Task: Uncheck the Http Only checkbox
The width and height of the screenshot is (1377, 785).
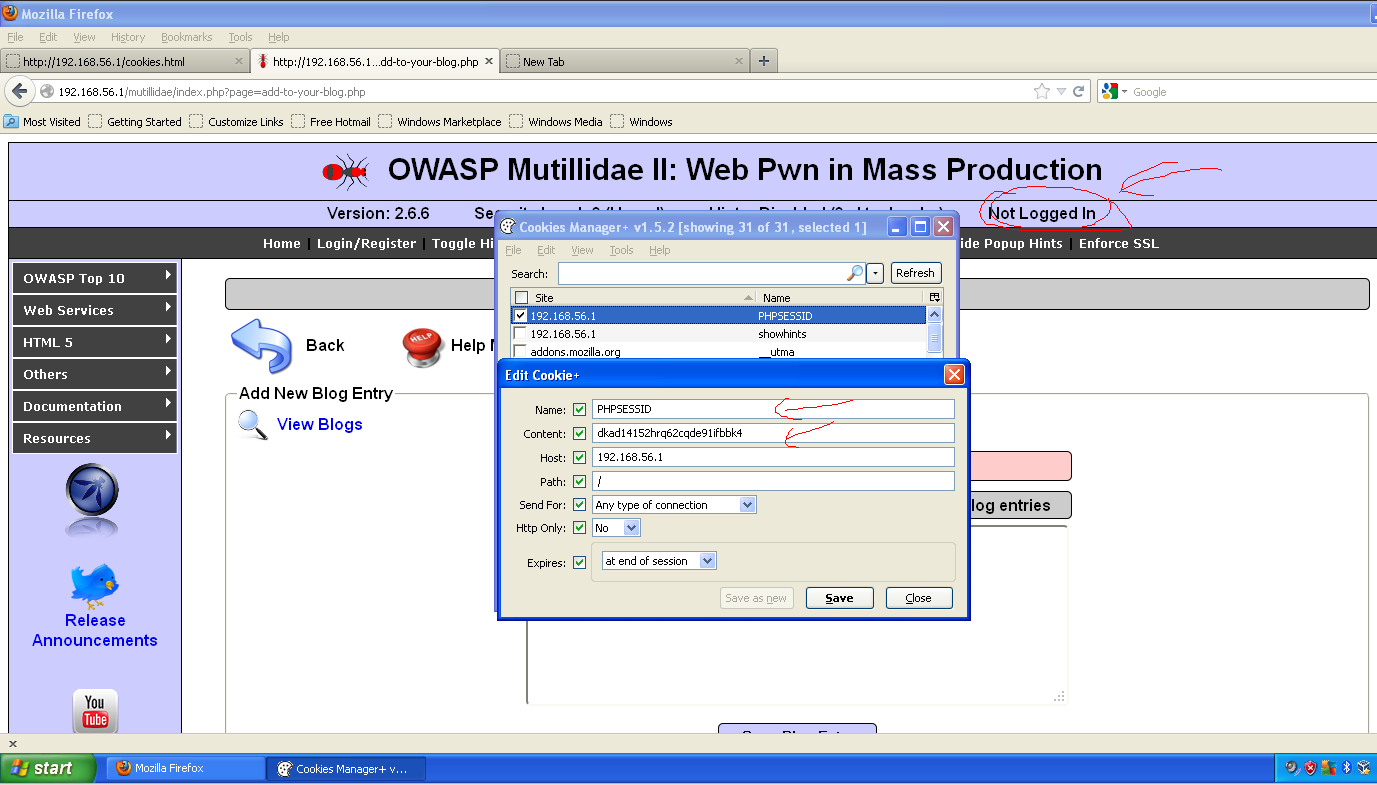Action: point(580,528)
